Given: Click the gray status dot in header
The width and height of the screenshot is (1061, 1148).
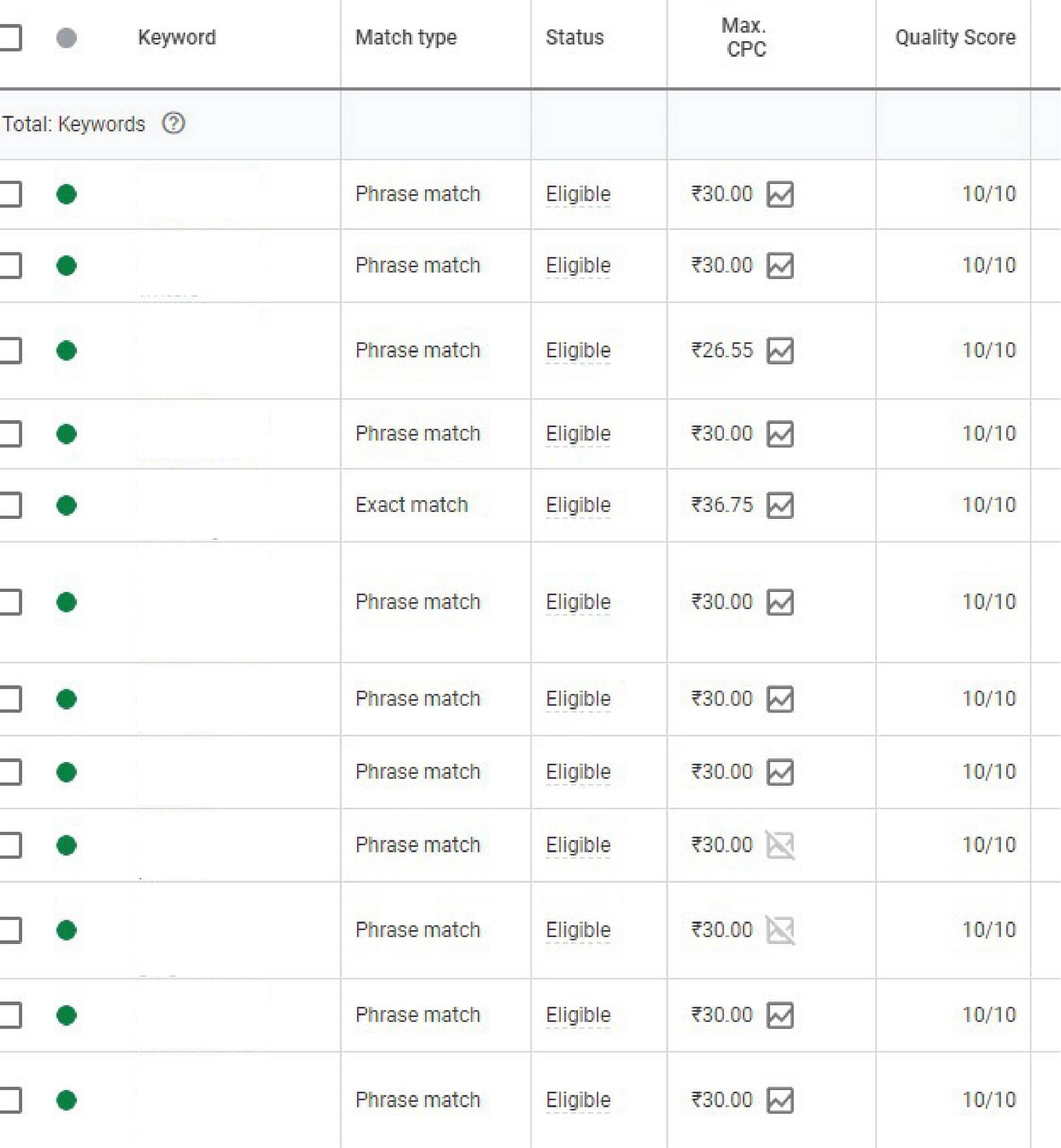Looking at the screenshot, I should [66, 38].
